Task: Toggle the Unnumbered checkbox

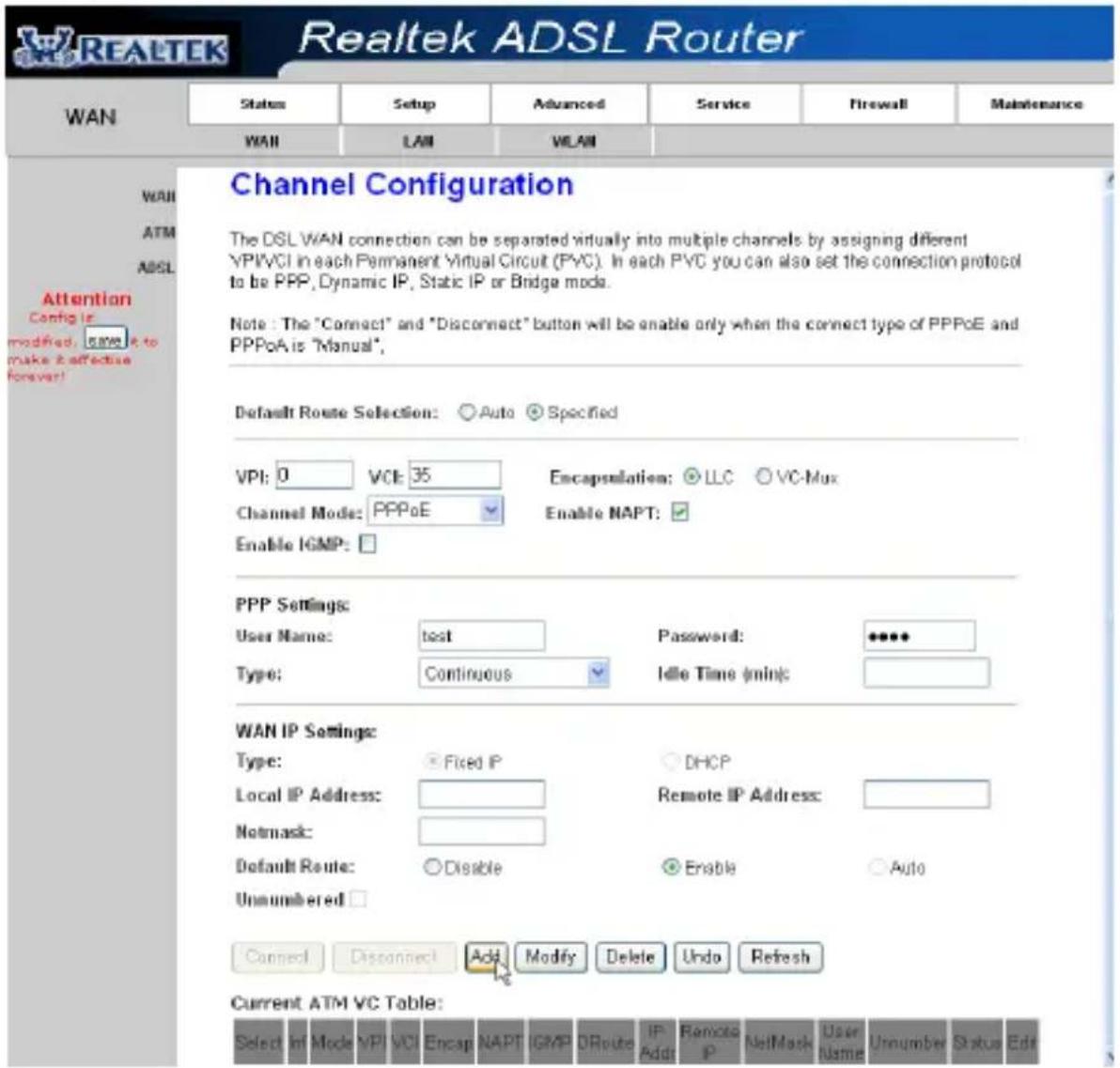Action: coord(359,899)
